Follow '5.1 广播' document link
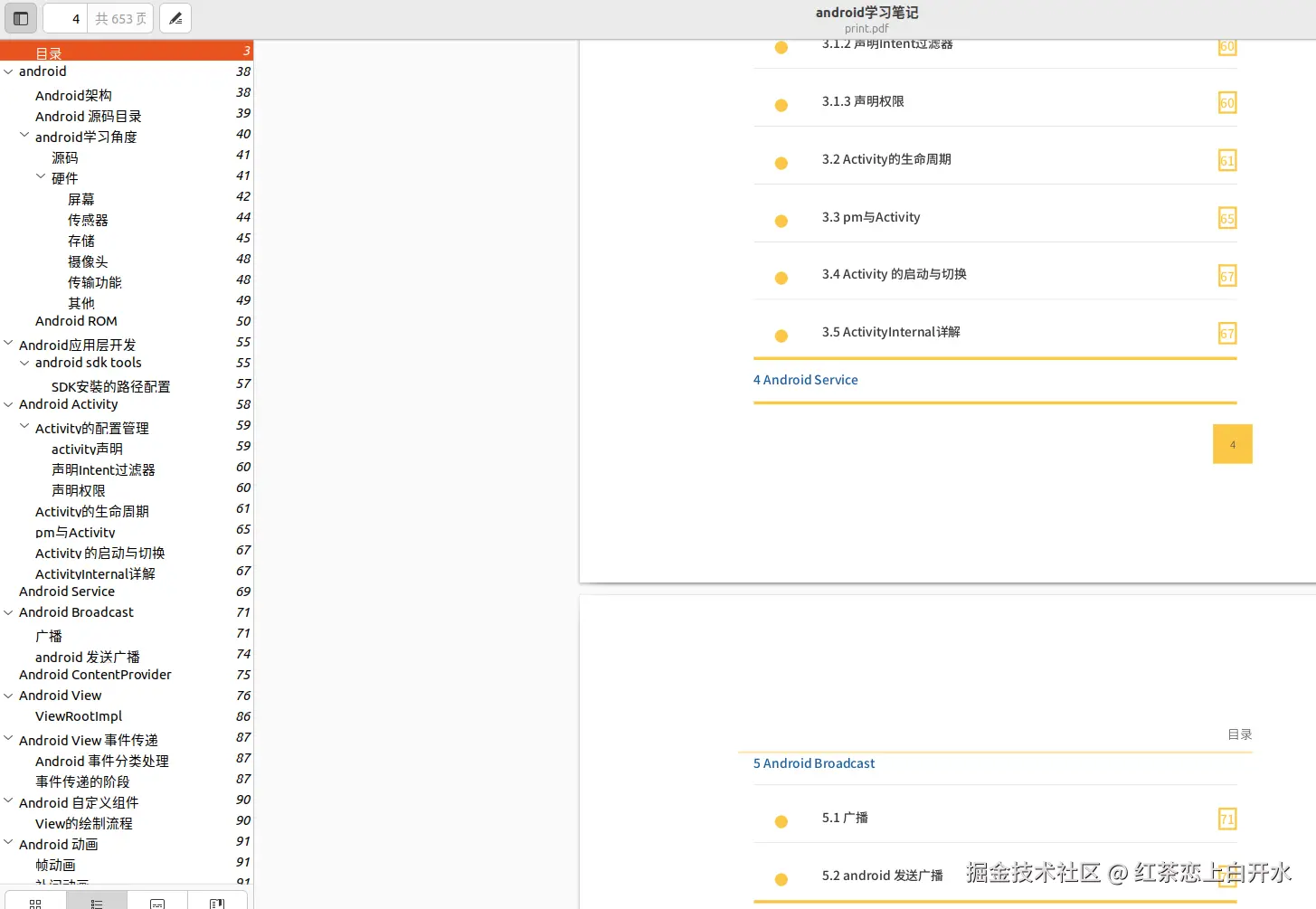 pos(845,818)
